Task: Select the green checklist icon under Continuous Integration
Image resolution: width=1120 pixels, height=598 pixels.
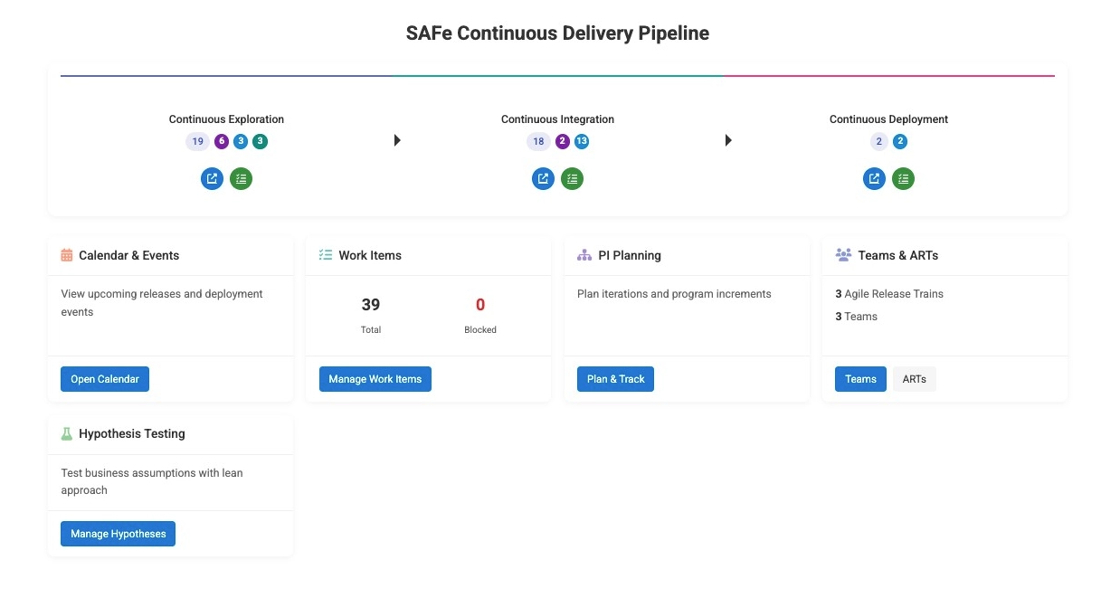Action: pos(572,179)
